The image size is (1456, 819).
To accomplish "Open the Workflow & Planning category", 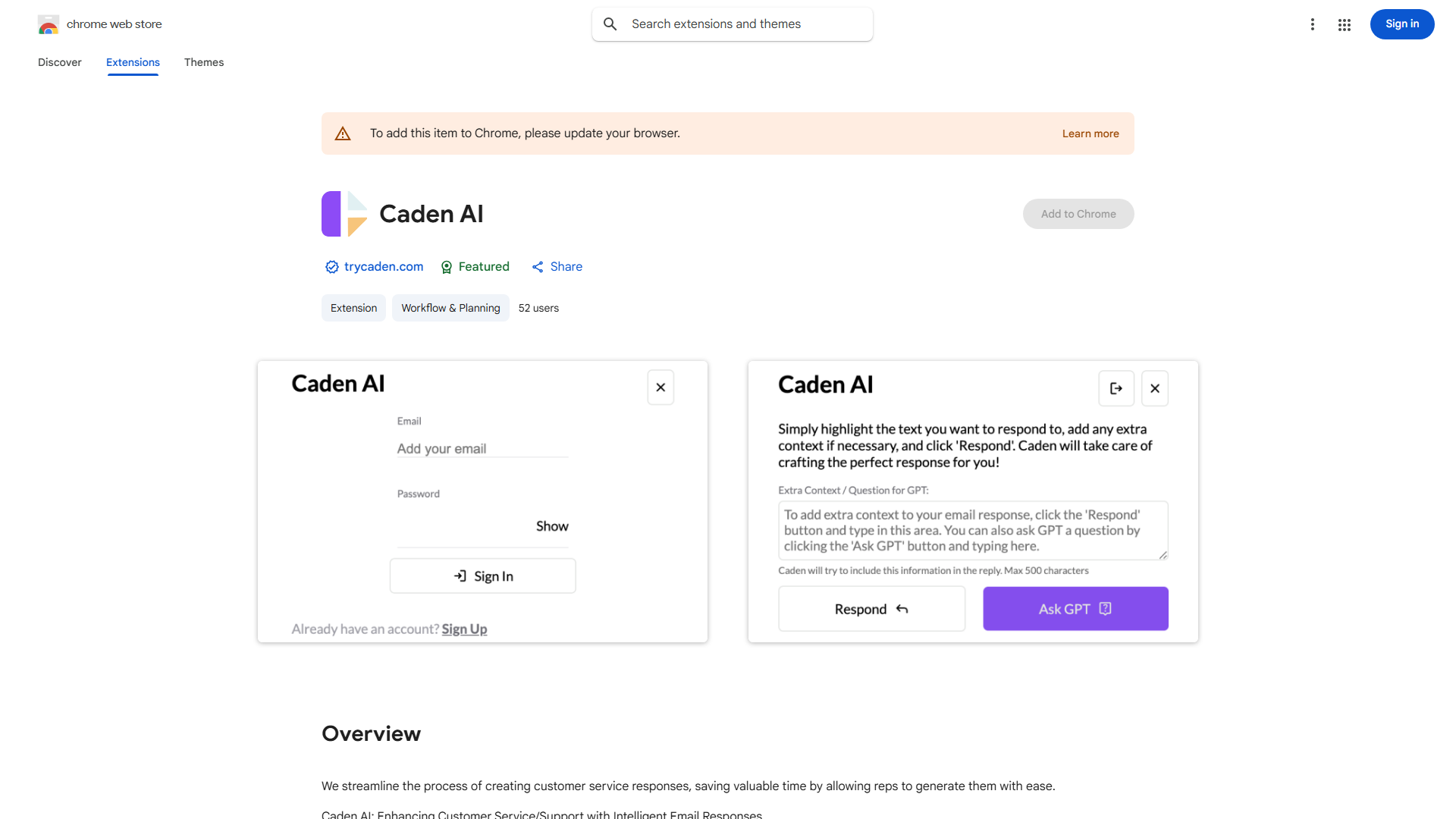I will pyautogui.click(x=450, y=308).
